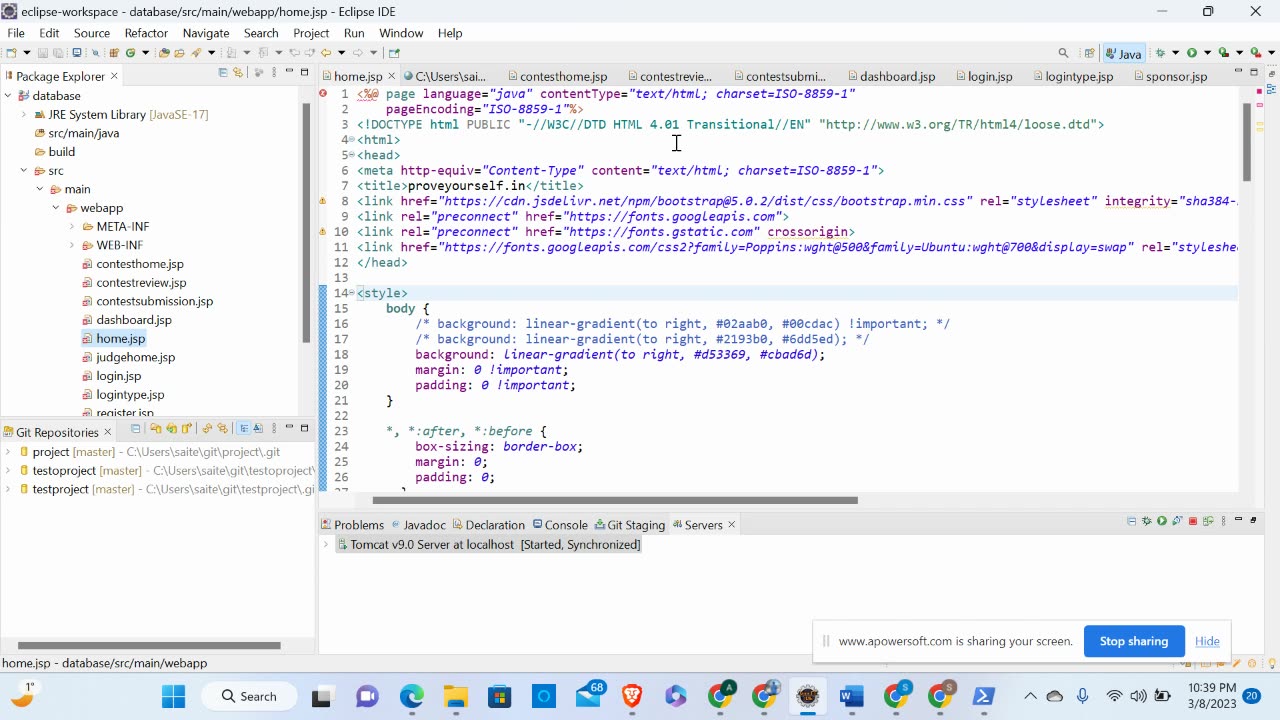Switch to contesthome.jsp editor tab

coord(556,76)
